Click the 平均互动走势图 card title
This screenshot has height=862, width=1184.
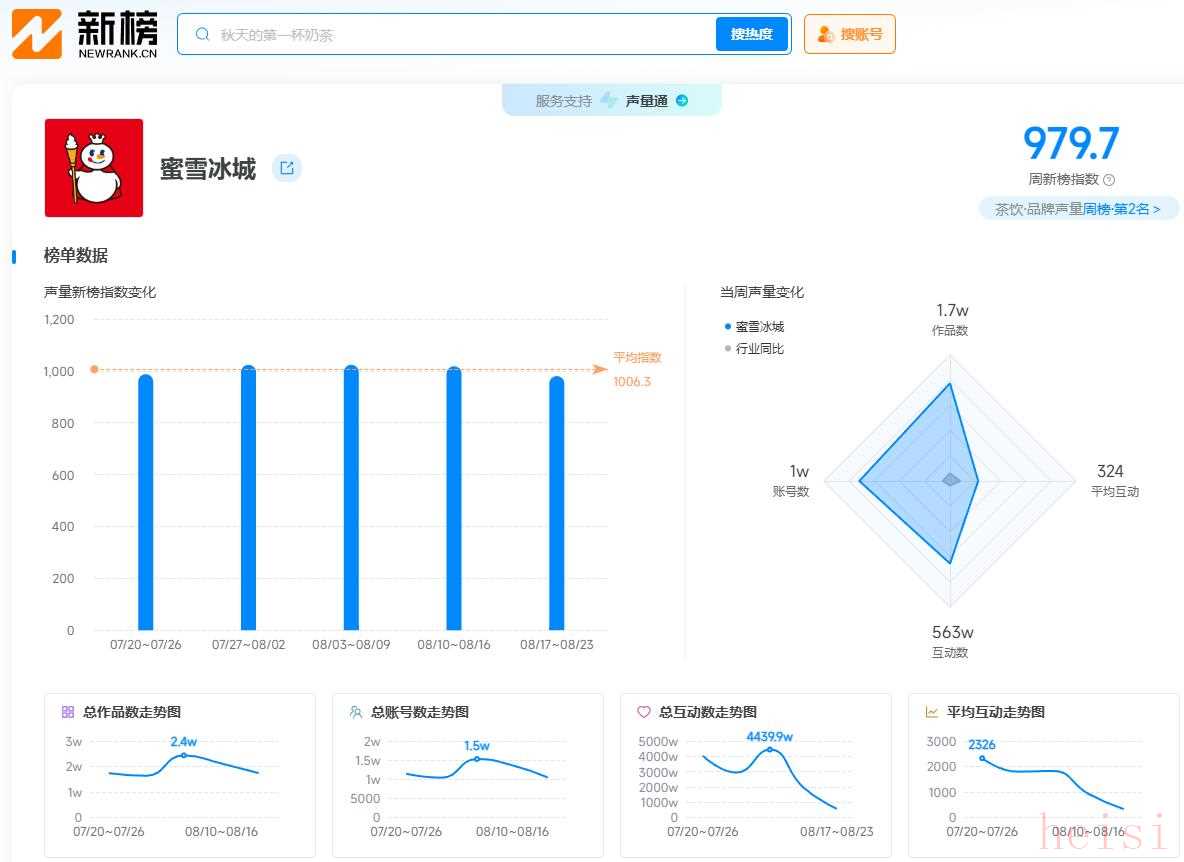(996, 712)
